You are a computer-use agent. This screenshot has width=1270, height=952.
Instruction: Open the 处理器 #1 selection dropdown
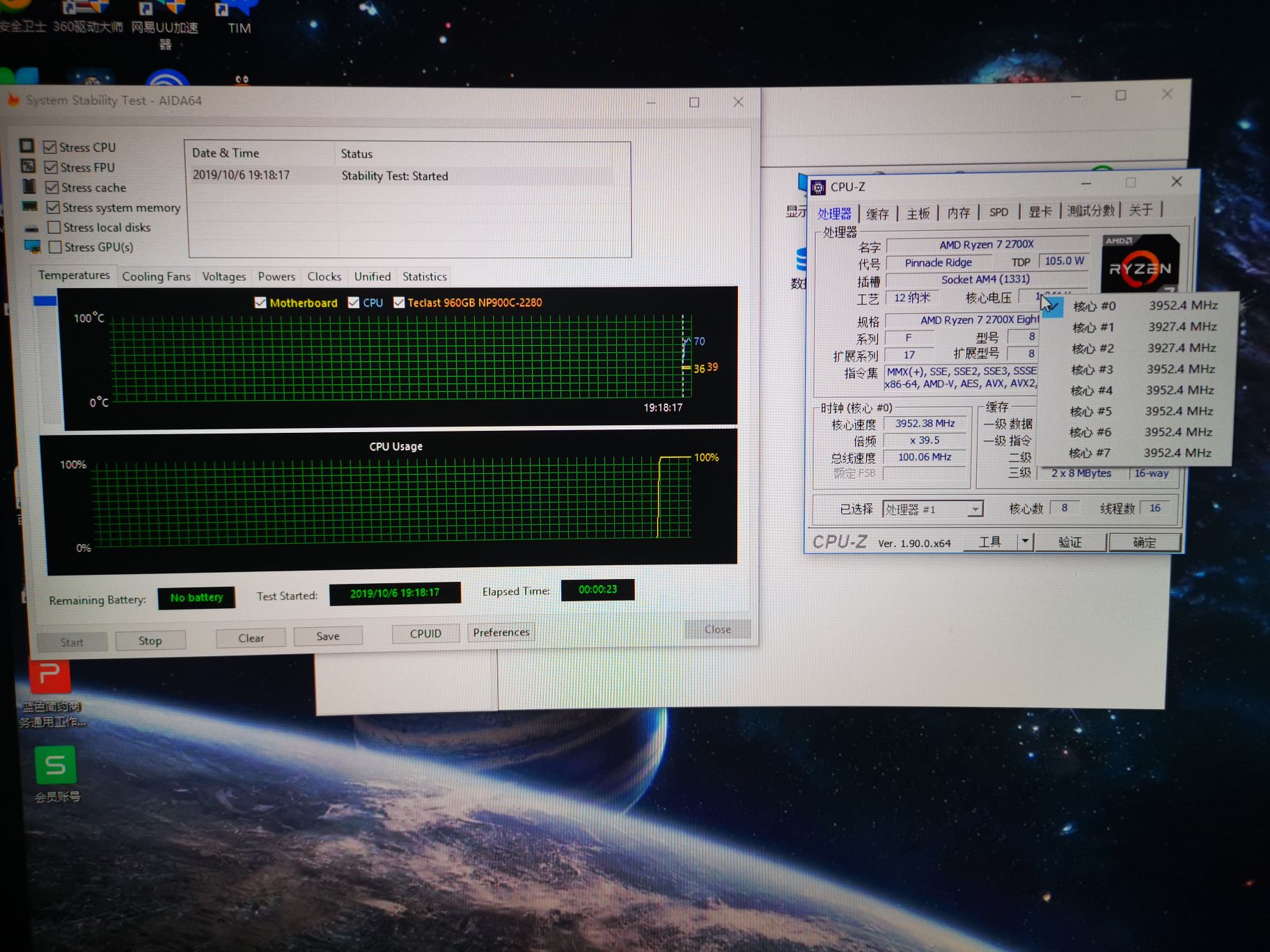[x=975, y=509]
